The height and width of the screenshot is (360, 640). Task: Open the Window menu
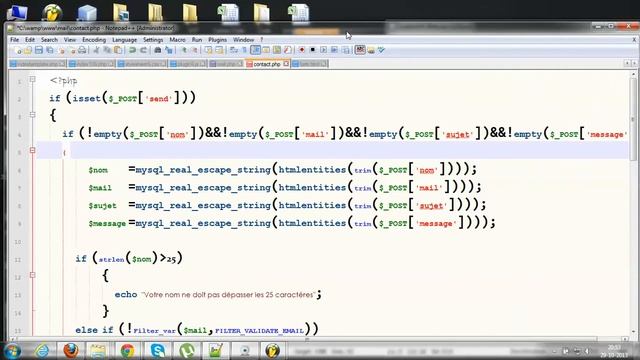tap(243, 40)
